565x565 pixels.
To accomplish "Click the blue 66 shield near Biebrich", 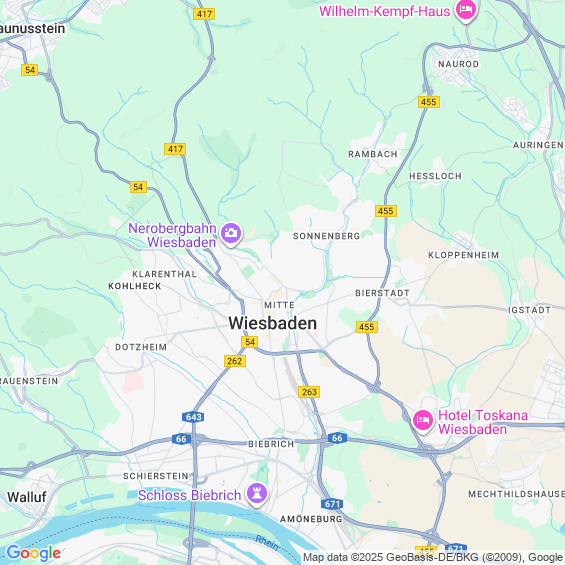I will point(337,438).
